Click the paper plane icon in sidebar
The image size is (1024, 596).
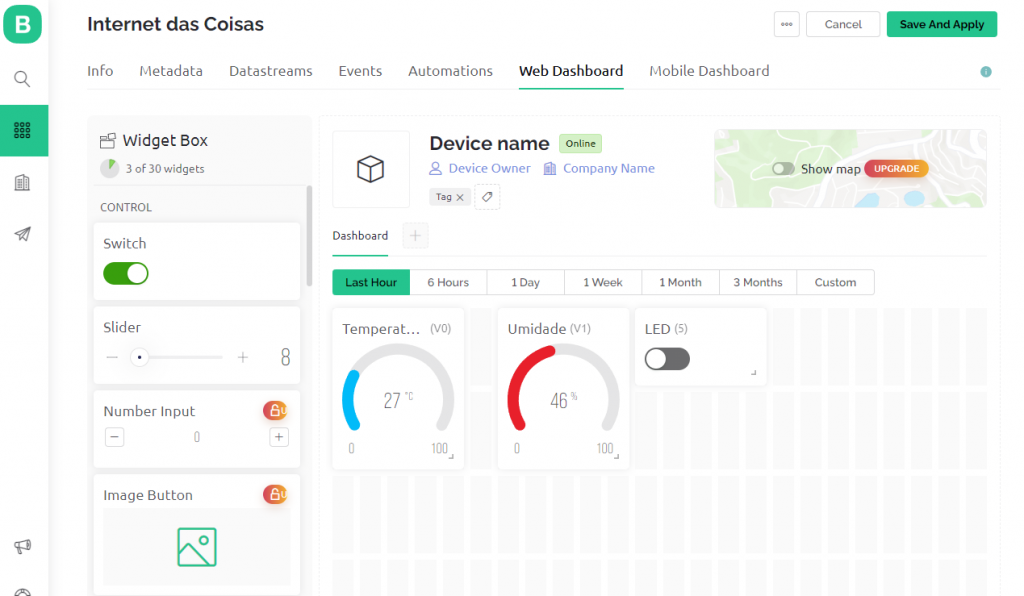[x=22, y=234]
